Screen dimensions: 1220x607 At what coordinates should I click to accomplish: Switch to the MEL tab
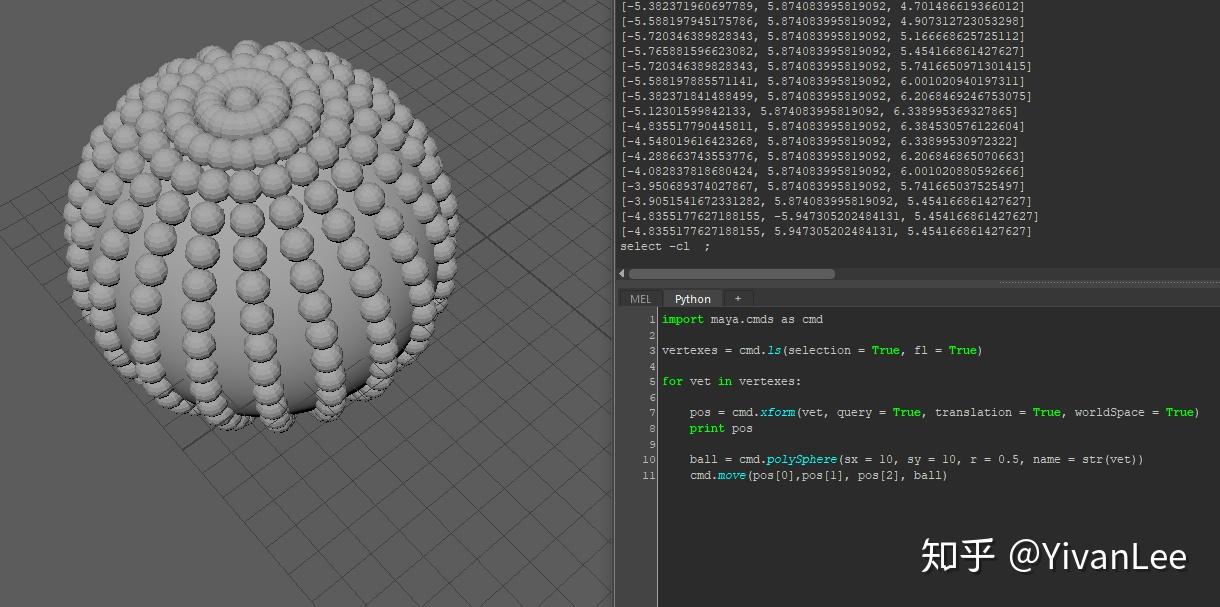(639, 298)
